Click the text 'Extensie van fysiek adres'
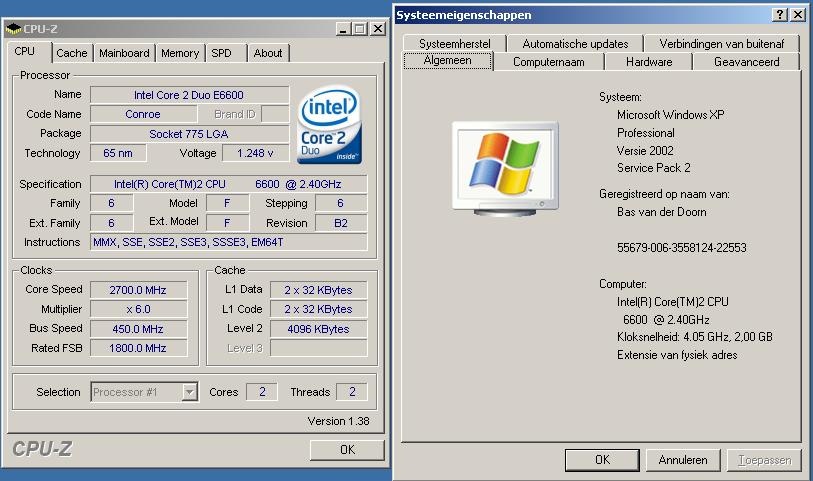 point(677,355)
